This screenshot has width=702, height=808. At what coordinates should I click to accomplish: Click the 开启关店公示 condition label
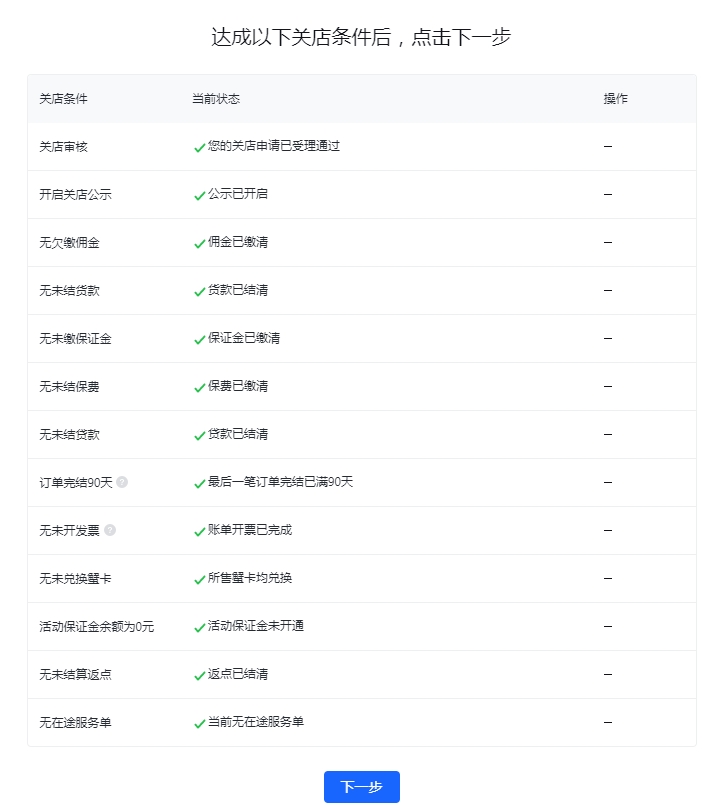coord(75,195)
